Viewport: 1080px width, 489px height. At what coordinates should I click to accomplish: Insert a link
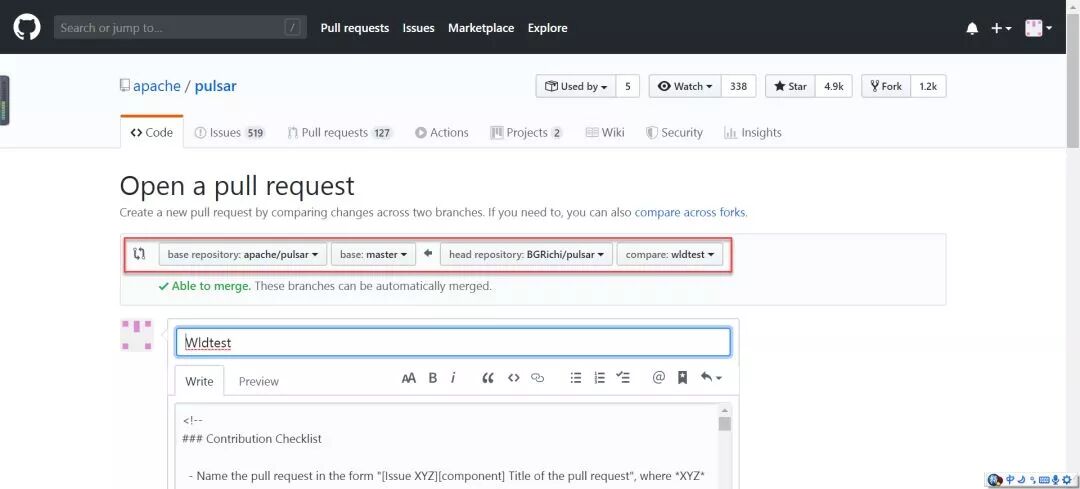pyautogui.click(x=538, y=377)
